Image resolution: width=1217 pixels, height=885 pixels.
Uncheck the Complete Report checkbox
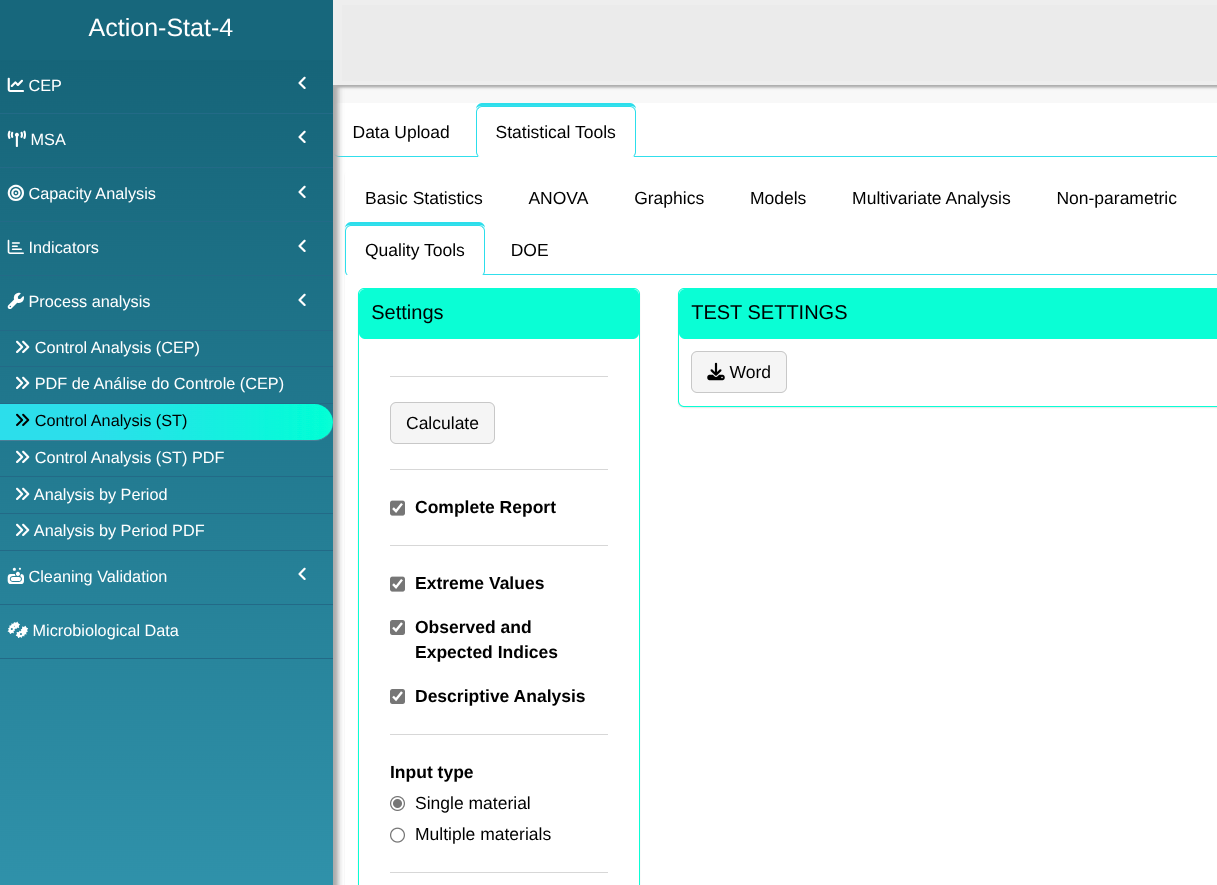pyautogui.click(x=398, y=508)
